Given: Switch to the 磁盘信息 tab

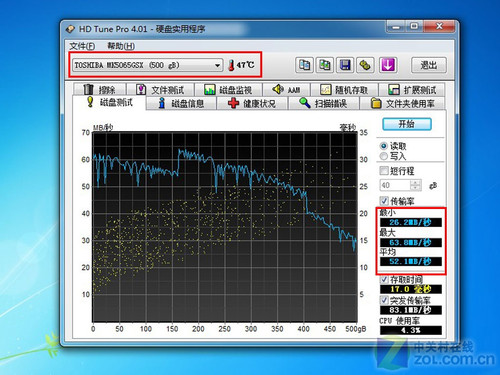Looking at the screenshot, I should coord(182,103).
